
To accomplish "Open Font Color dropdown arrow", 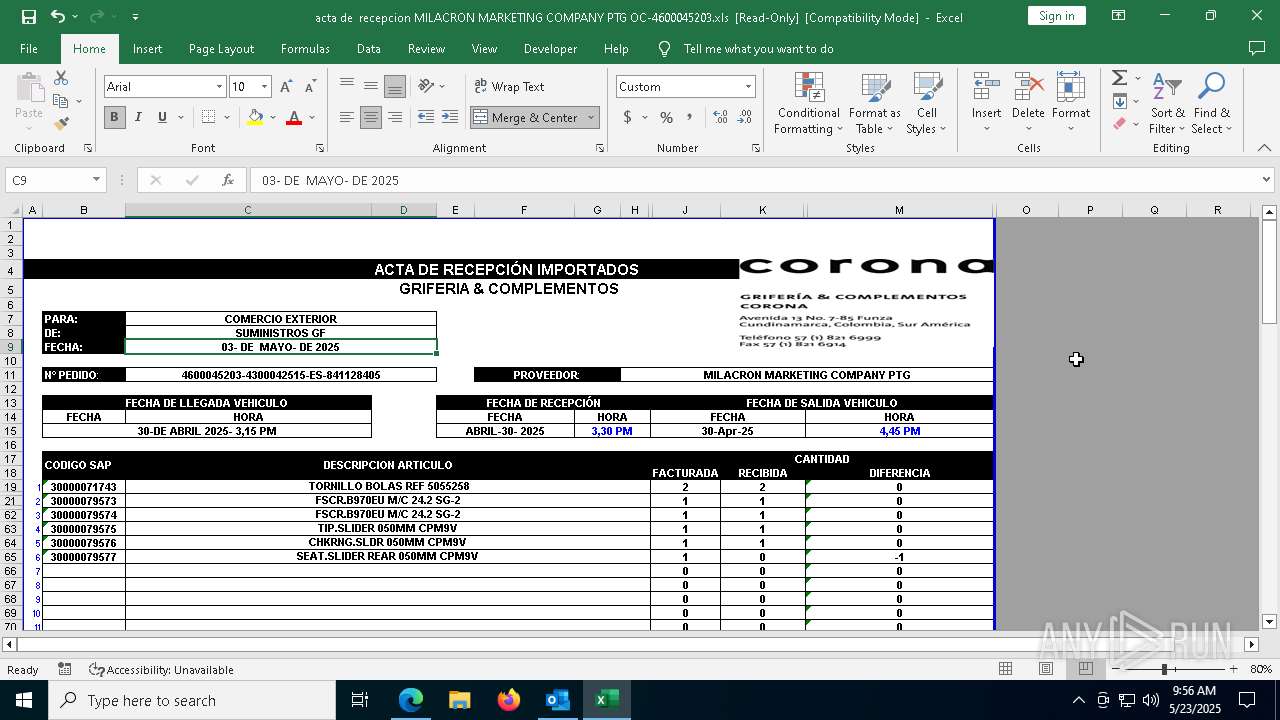I will (x=312, y=117).
